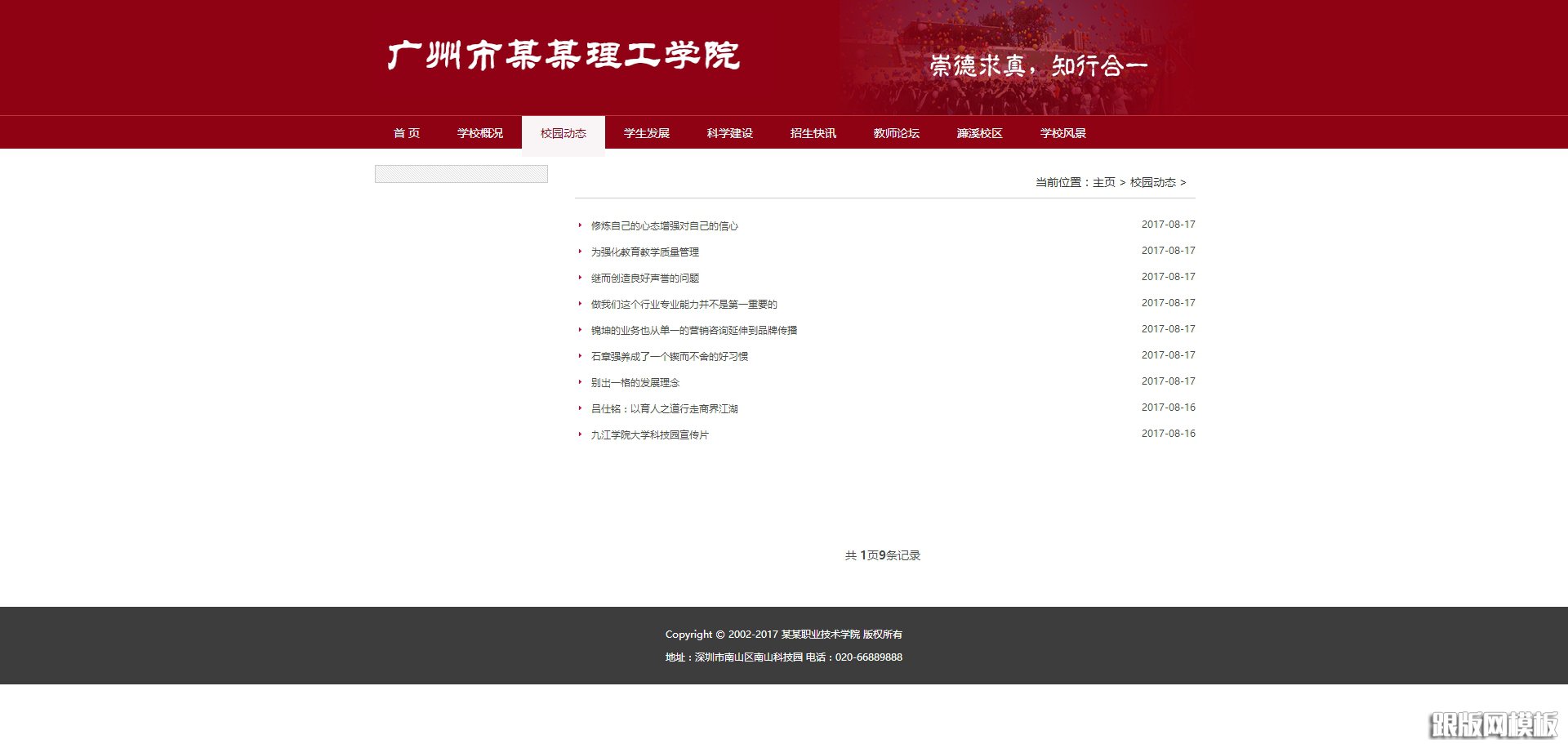Click the 主页 breadcrumb link
1568x744 pixels.
(x=1104, y=183)
